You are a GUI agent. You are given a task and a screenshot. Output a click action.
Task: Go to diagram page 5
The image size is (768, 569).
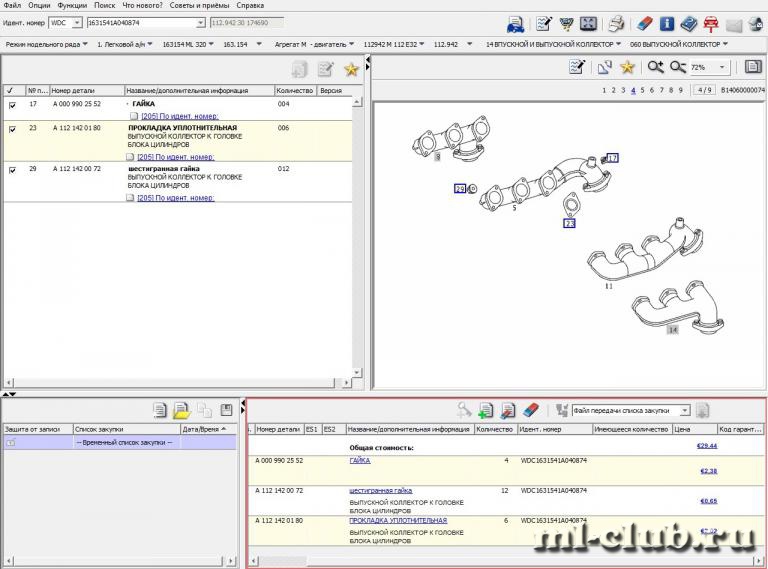click(x=643, y=90)
